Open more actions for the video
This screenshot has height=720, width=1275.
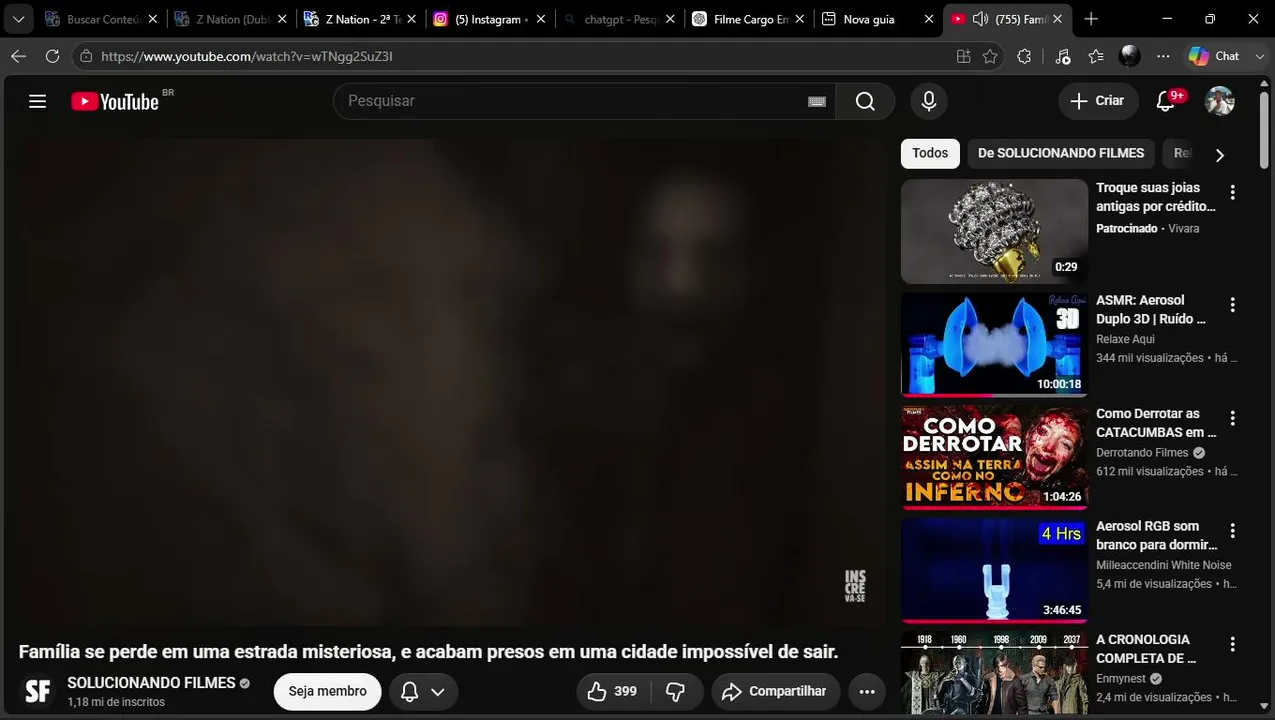(x=867, y=691)
